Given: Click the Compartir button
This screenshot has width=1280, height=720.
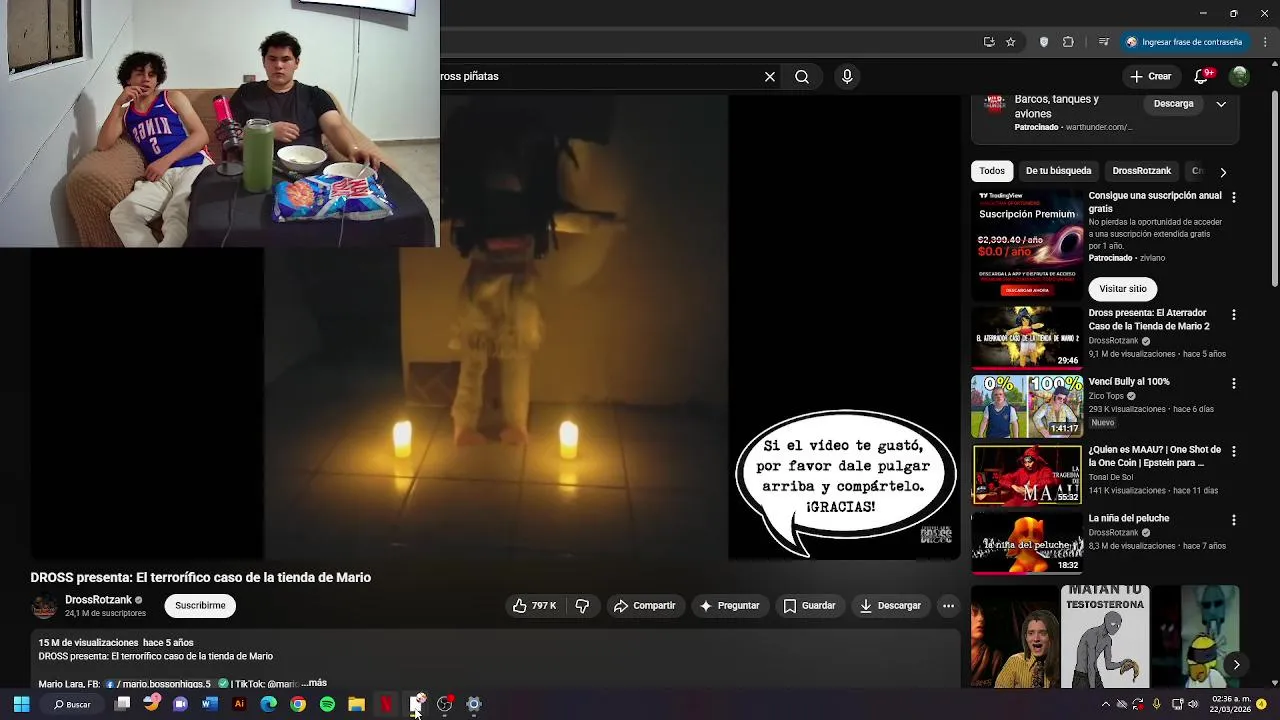Looking at the screenshot, I should pyautogui.click(x=644, y=606).
